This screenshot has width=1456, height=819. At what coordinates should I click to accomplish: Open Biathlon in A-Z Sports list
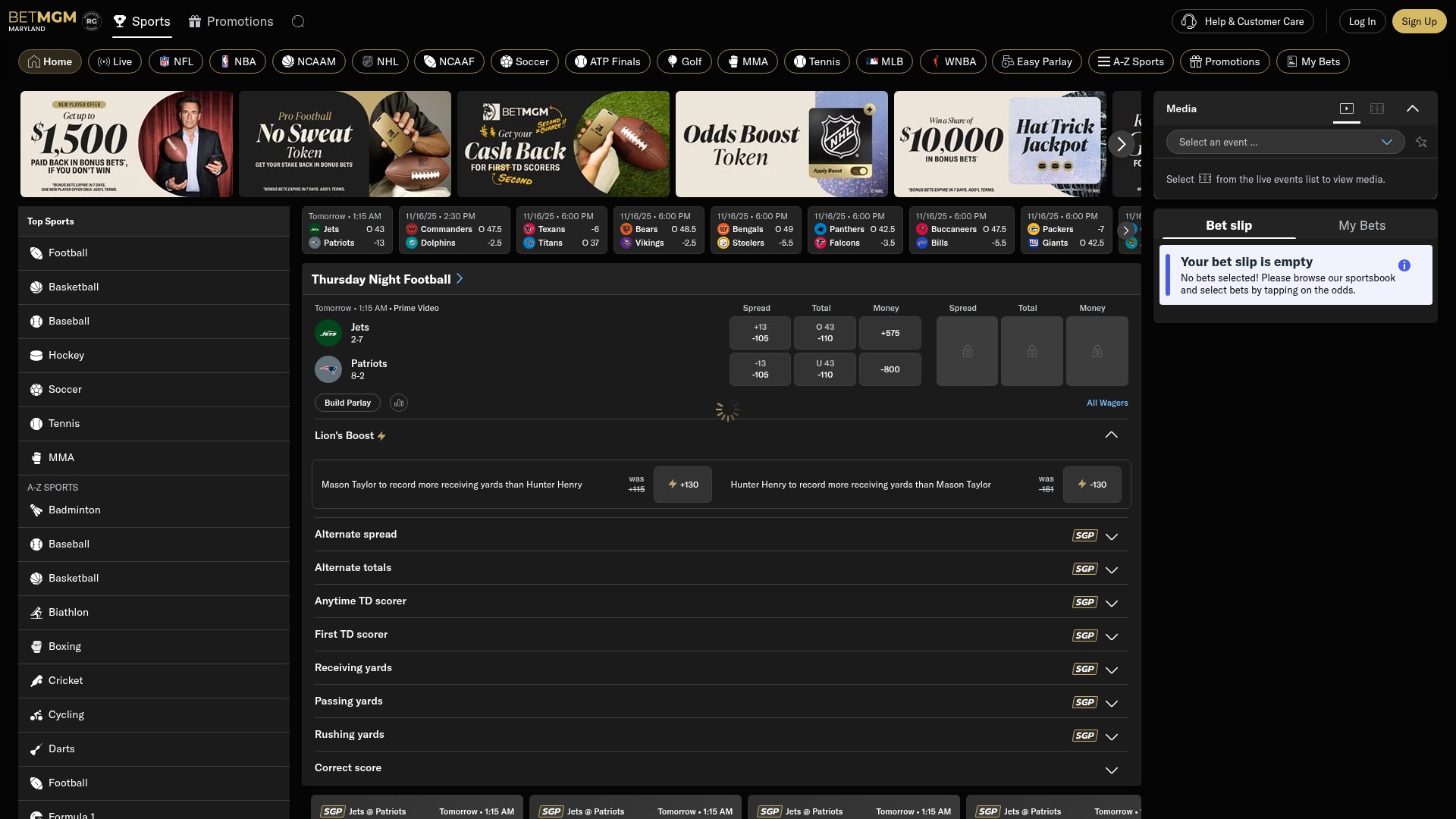(x=154, y=613)
